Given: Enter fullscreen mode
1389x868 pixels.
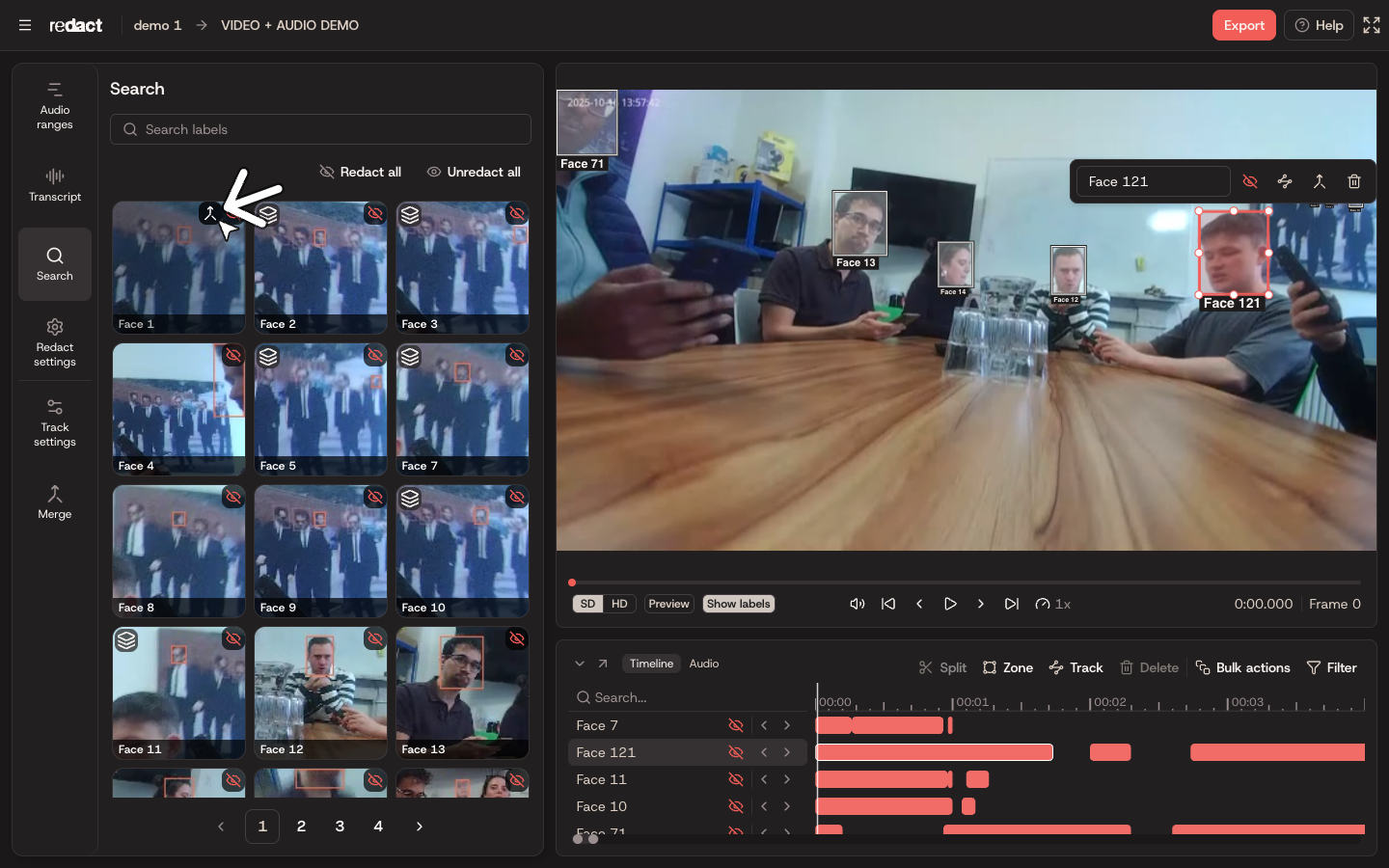Looking at the screenshot, I should [x=1372, y=25].
